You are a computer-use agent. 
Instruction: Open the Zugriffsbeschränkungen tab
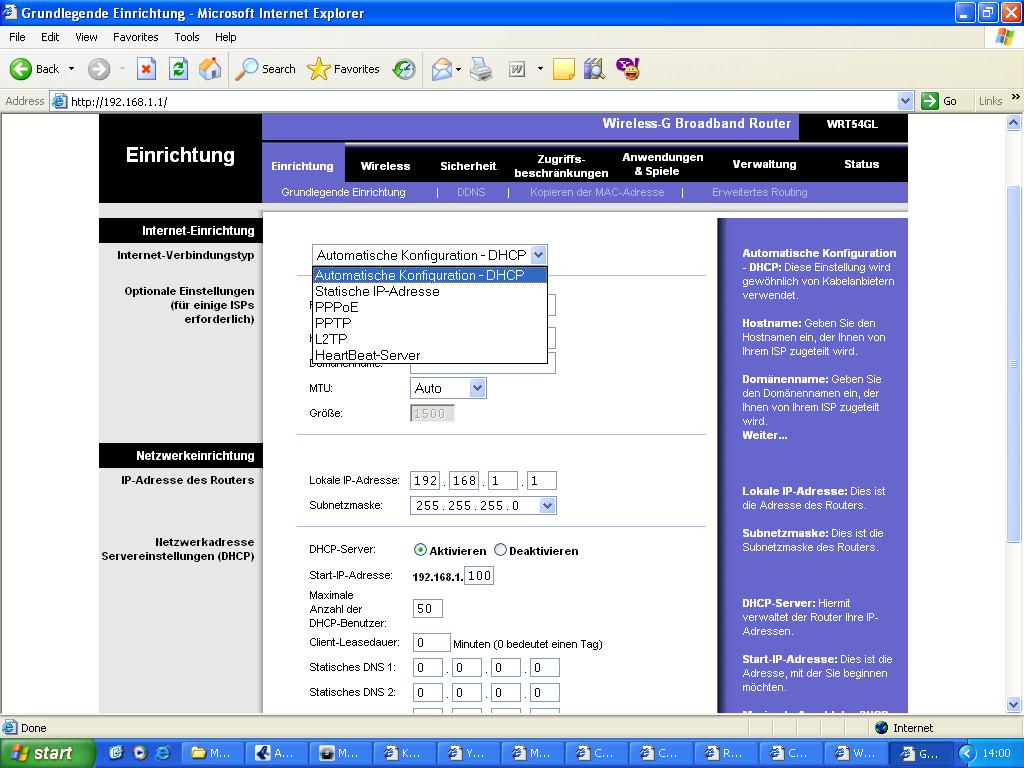[x=561, y=166]
